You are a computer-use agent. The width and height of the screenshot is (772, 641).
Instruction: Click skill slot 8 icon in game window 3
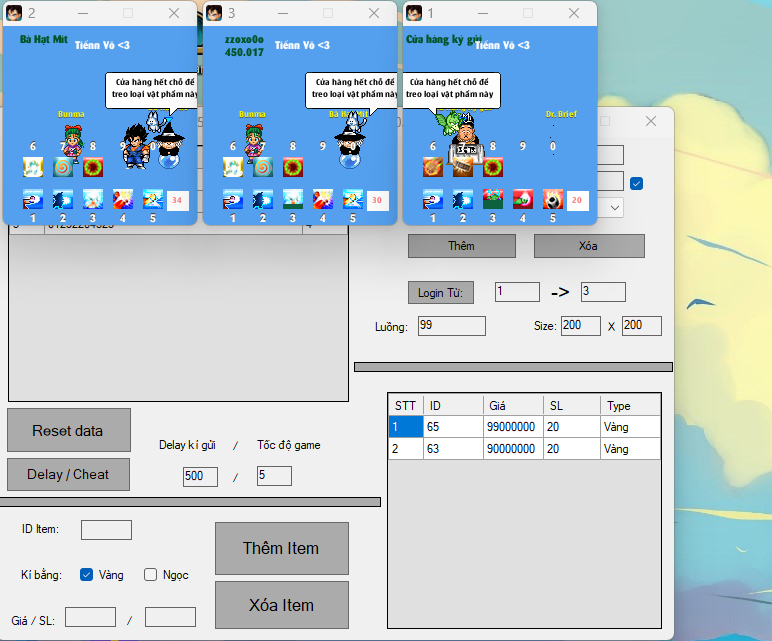293,167
